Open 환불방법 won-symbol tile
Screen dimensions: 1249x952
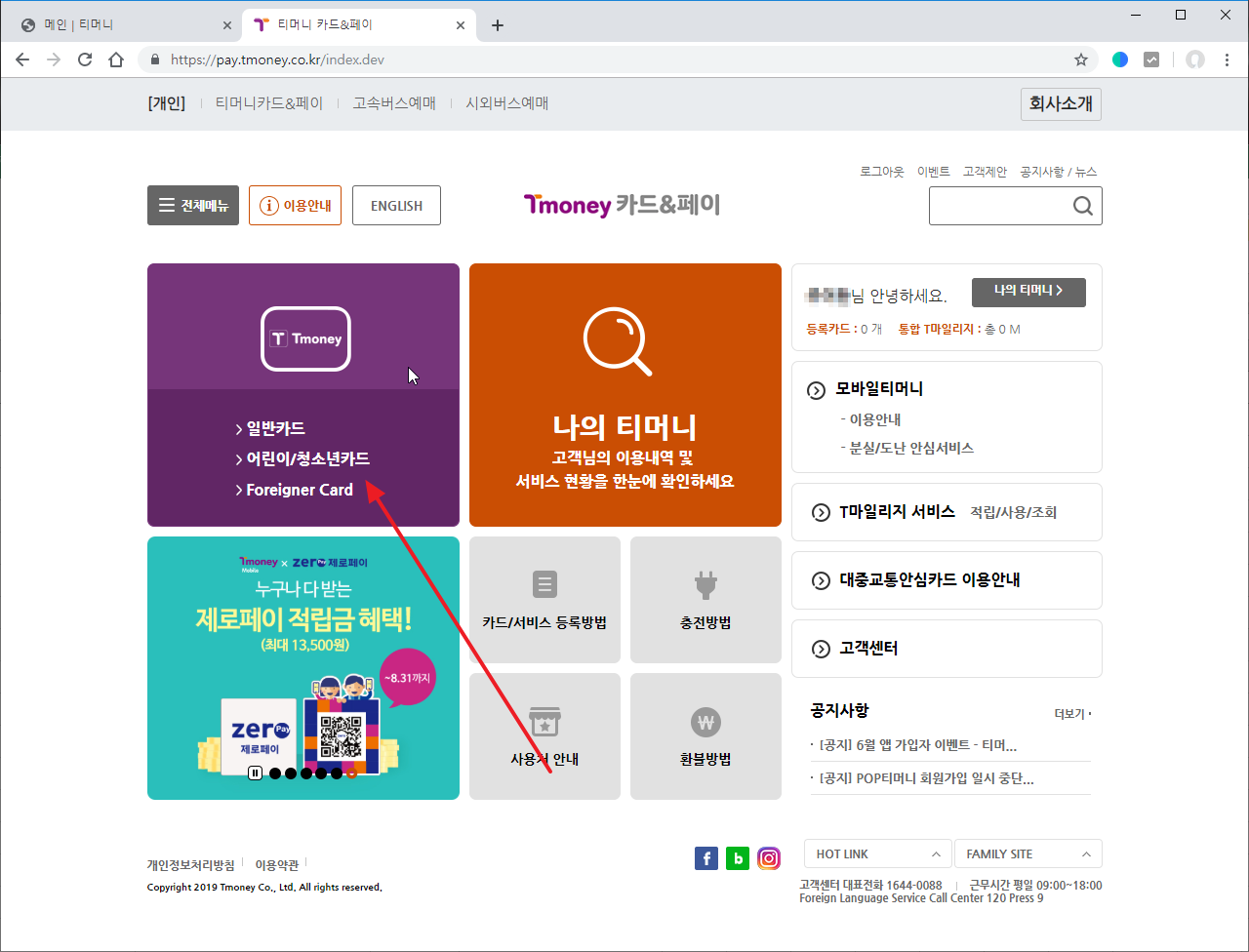[x=705, y=736]
